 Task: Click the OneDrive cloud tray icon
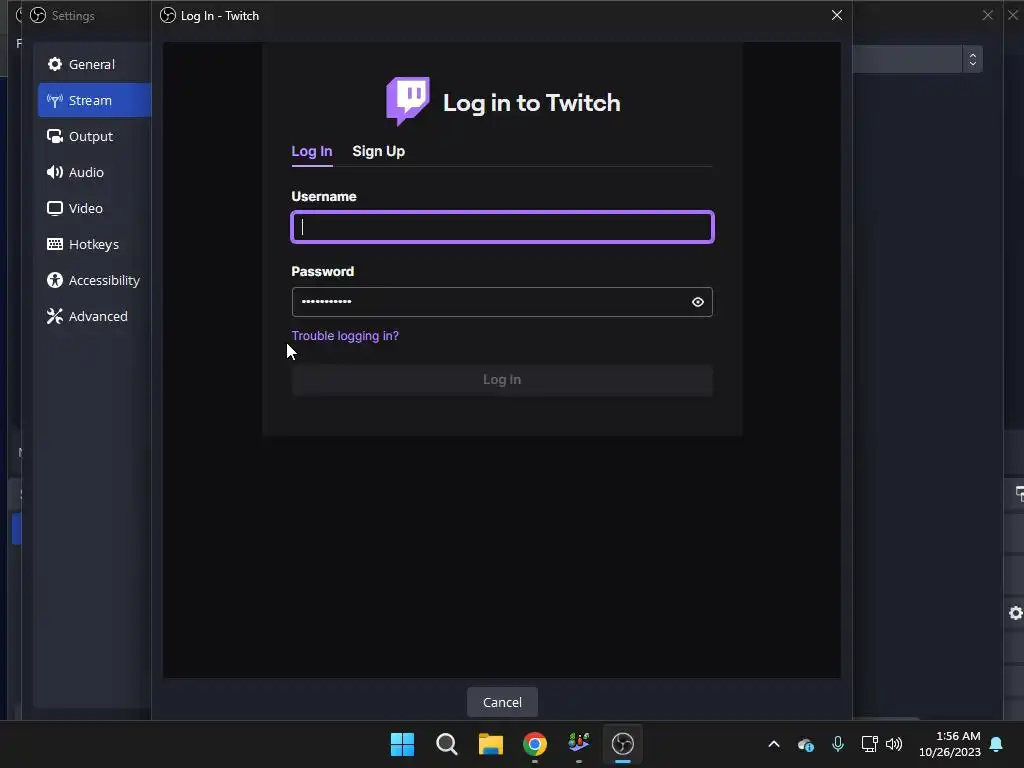click(x=805, y=744)
